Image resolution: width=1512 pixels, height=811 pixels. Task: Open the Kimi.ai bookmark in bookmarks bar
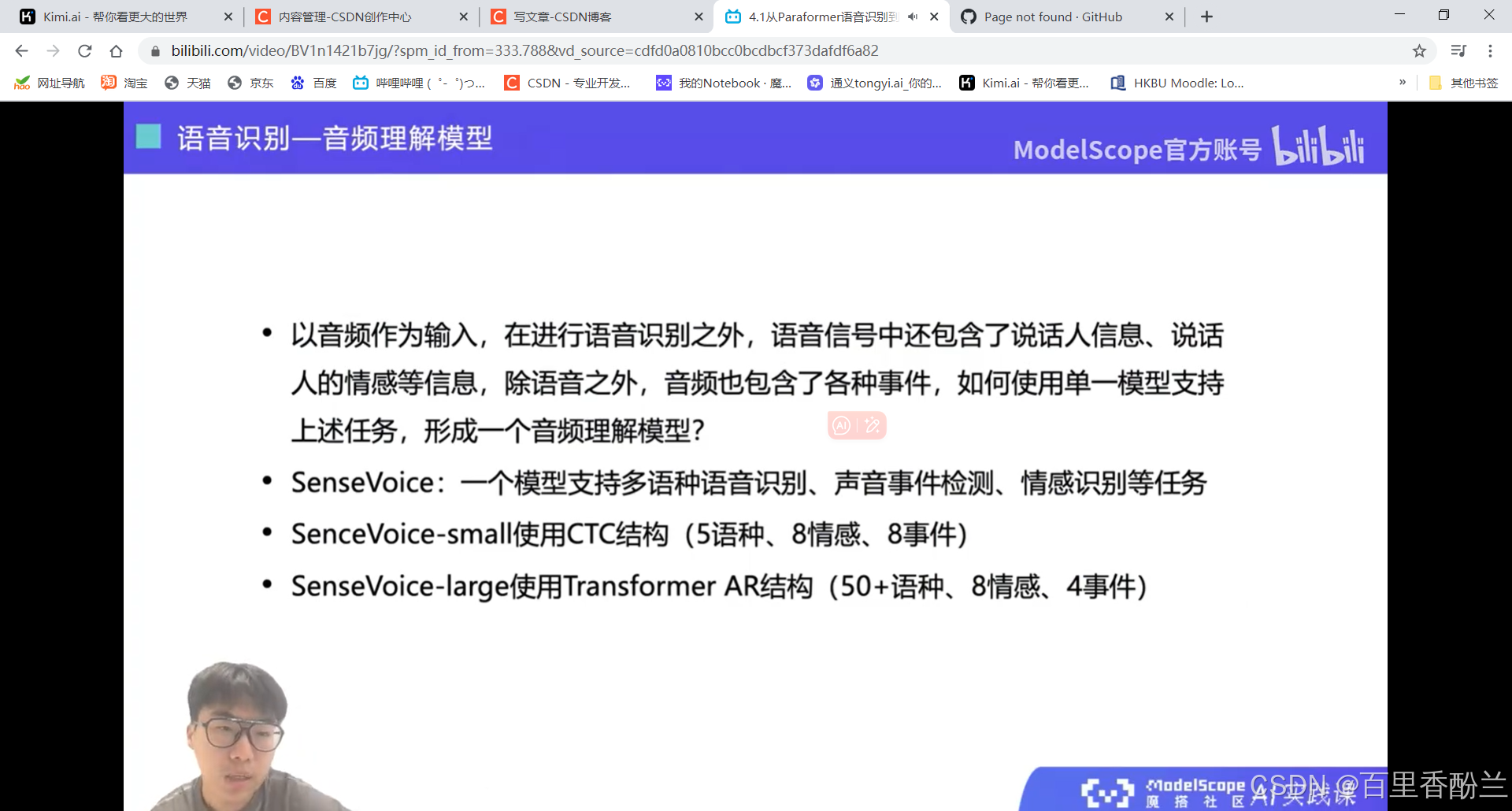1024,83
